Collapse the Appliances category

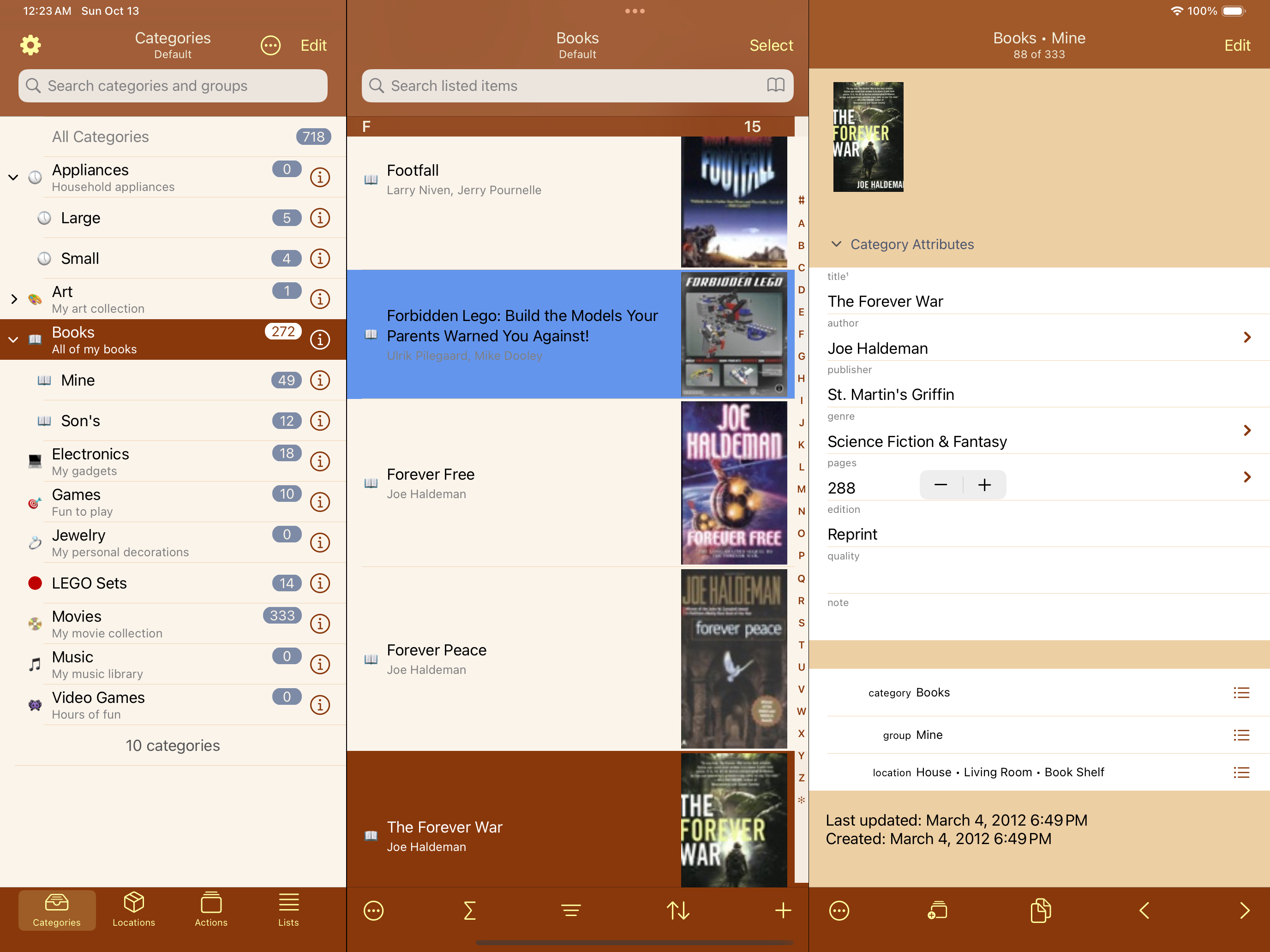click(13, 177)
